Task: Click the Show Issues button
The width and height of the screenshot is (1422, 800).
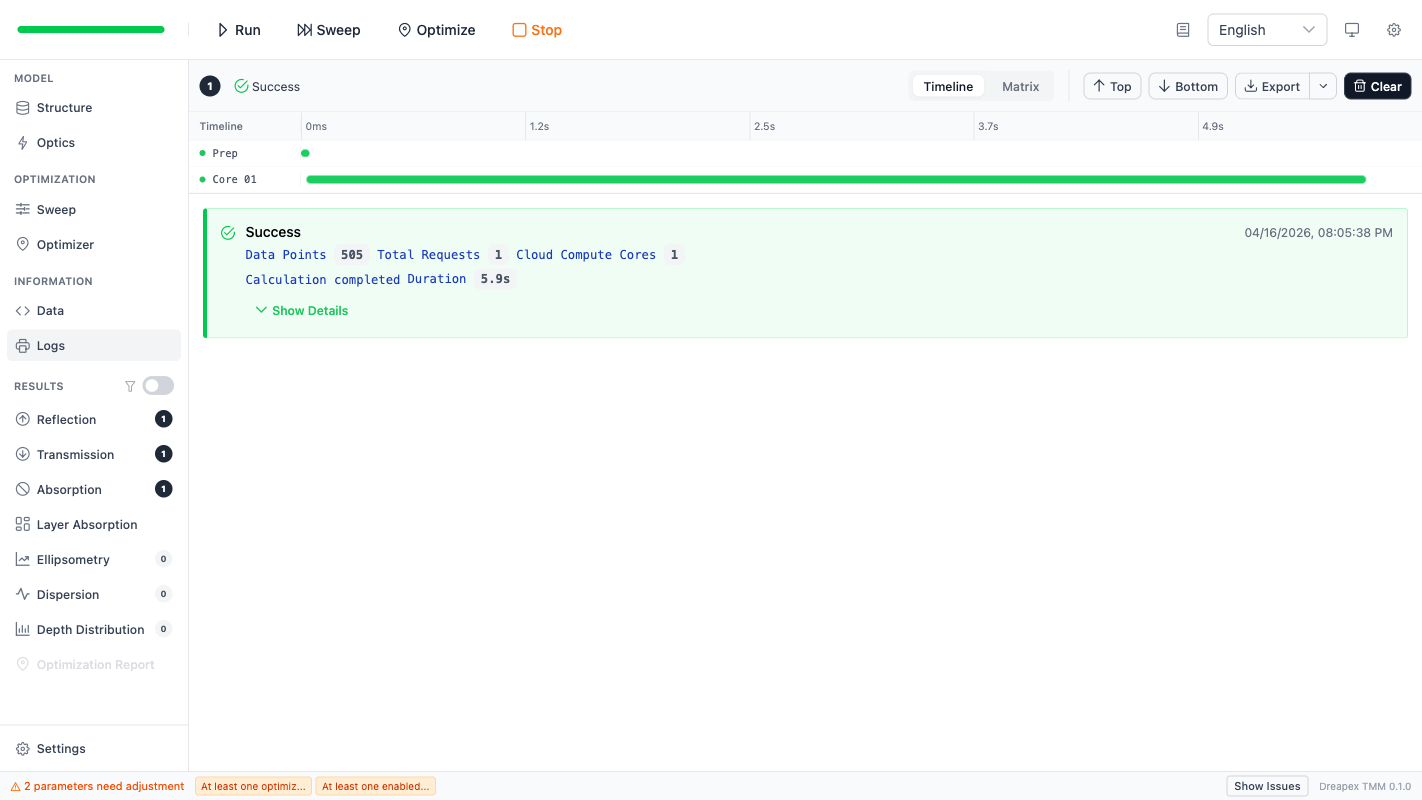Action: 1267,786
